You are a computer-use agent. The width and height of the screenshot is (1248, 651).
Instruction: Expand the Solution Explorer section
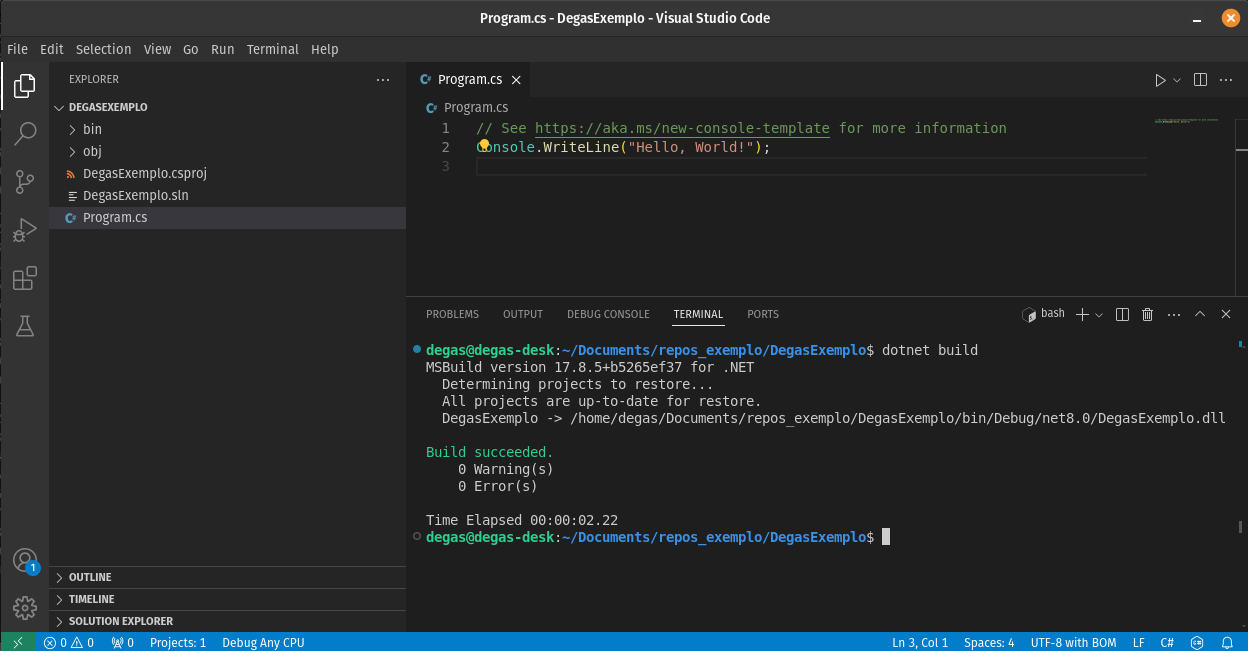click(x=228, y=621)
